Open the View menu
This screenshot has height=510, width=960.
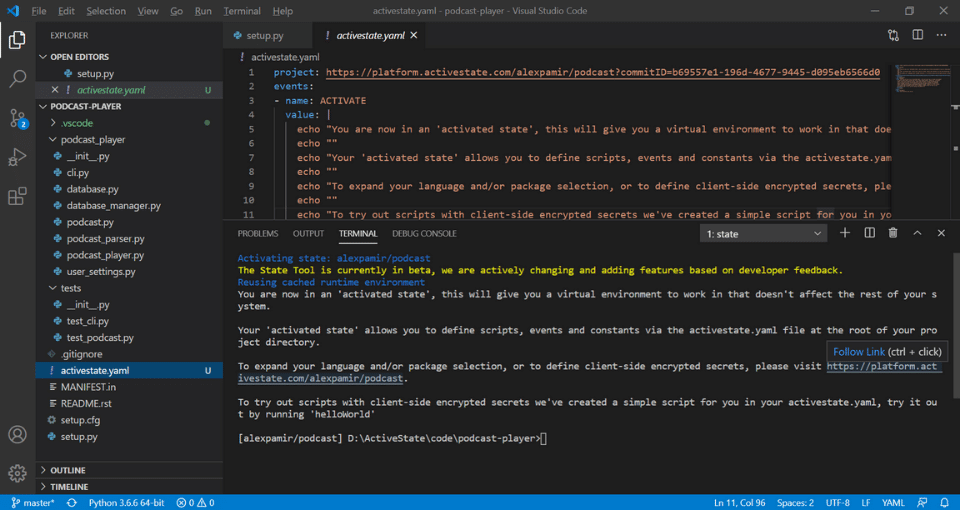148,11
